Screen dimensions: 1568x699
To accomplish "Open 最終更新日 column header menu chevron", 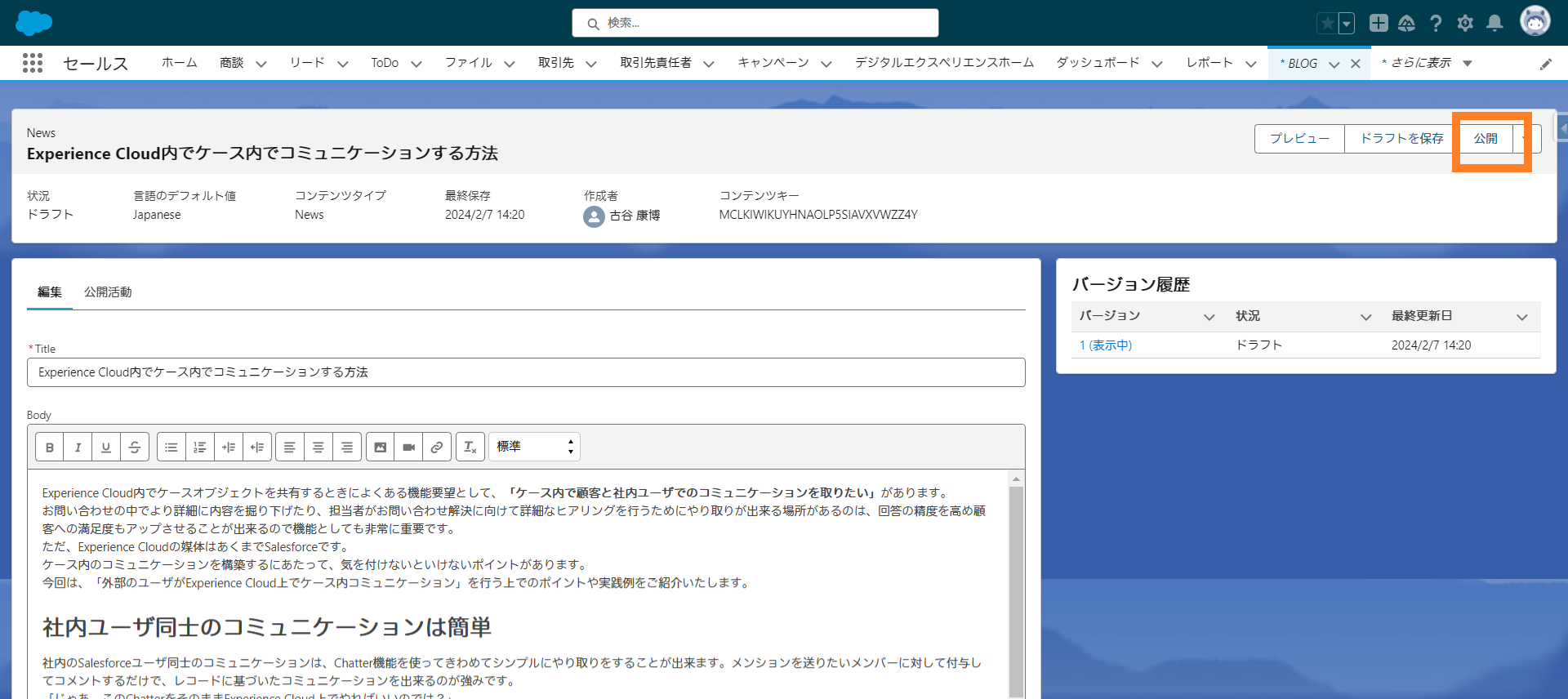I will pos(1522,317).
